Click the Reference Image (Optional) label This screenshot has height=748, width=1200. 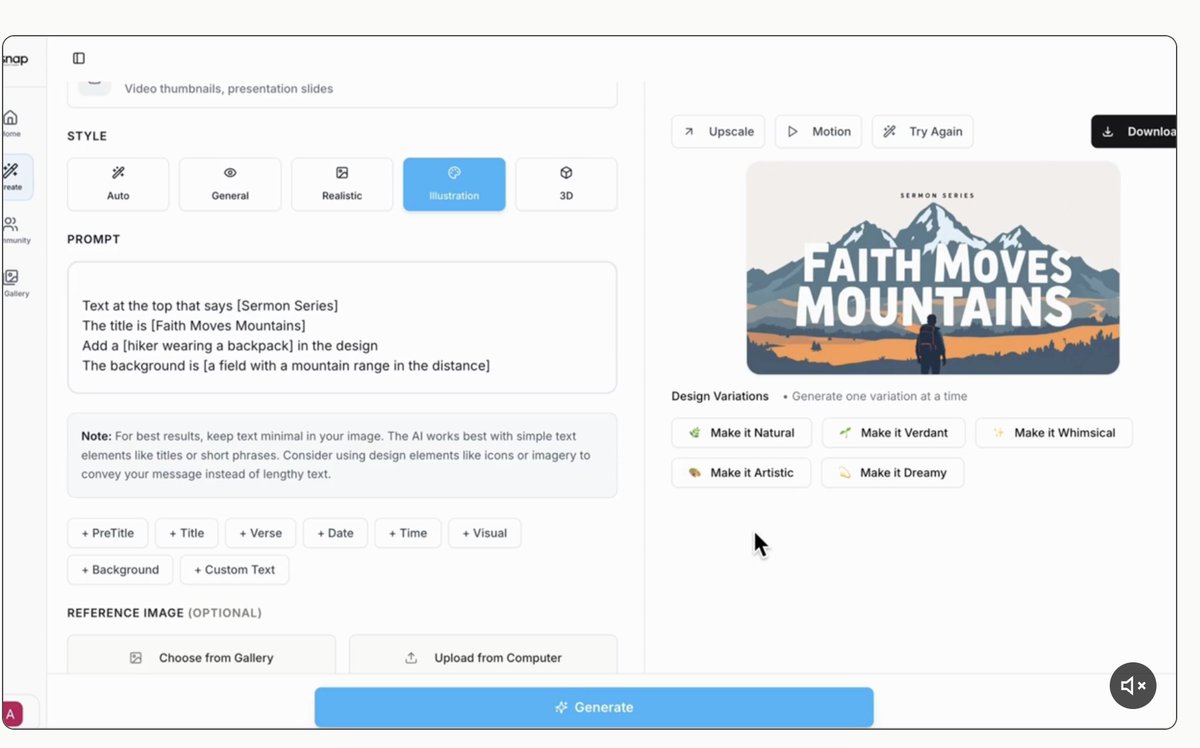coord(164,612)
